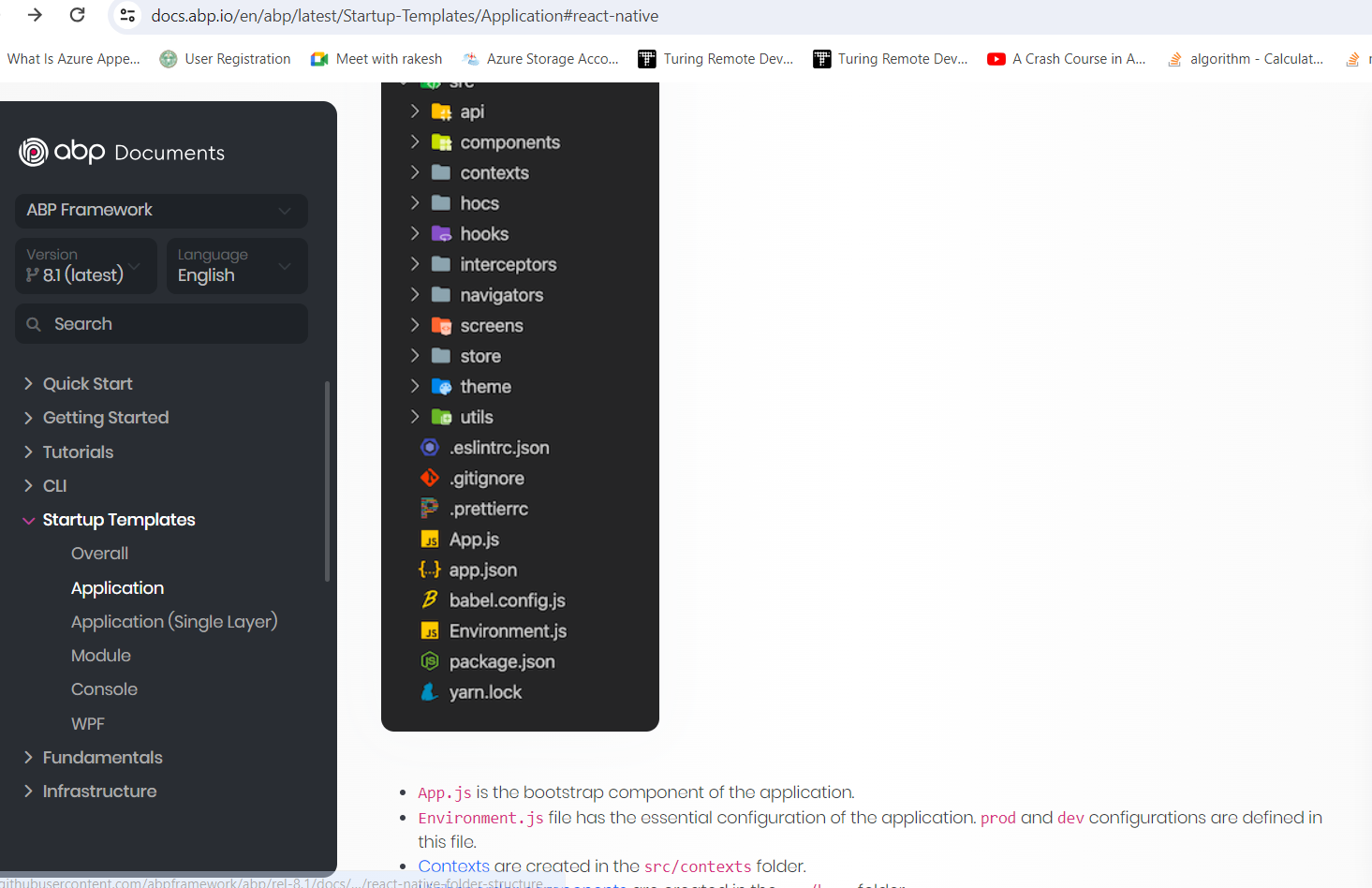The image size is (1372, 888).
Task: Open the Version dropdown showing 8.1 (latest)
Action: pyautogui.click(x=85, y=265)
